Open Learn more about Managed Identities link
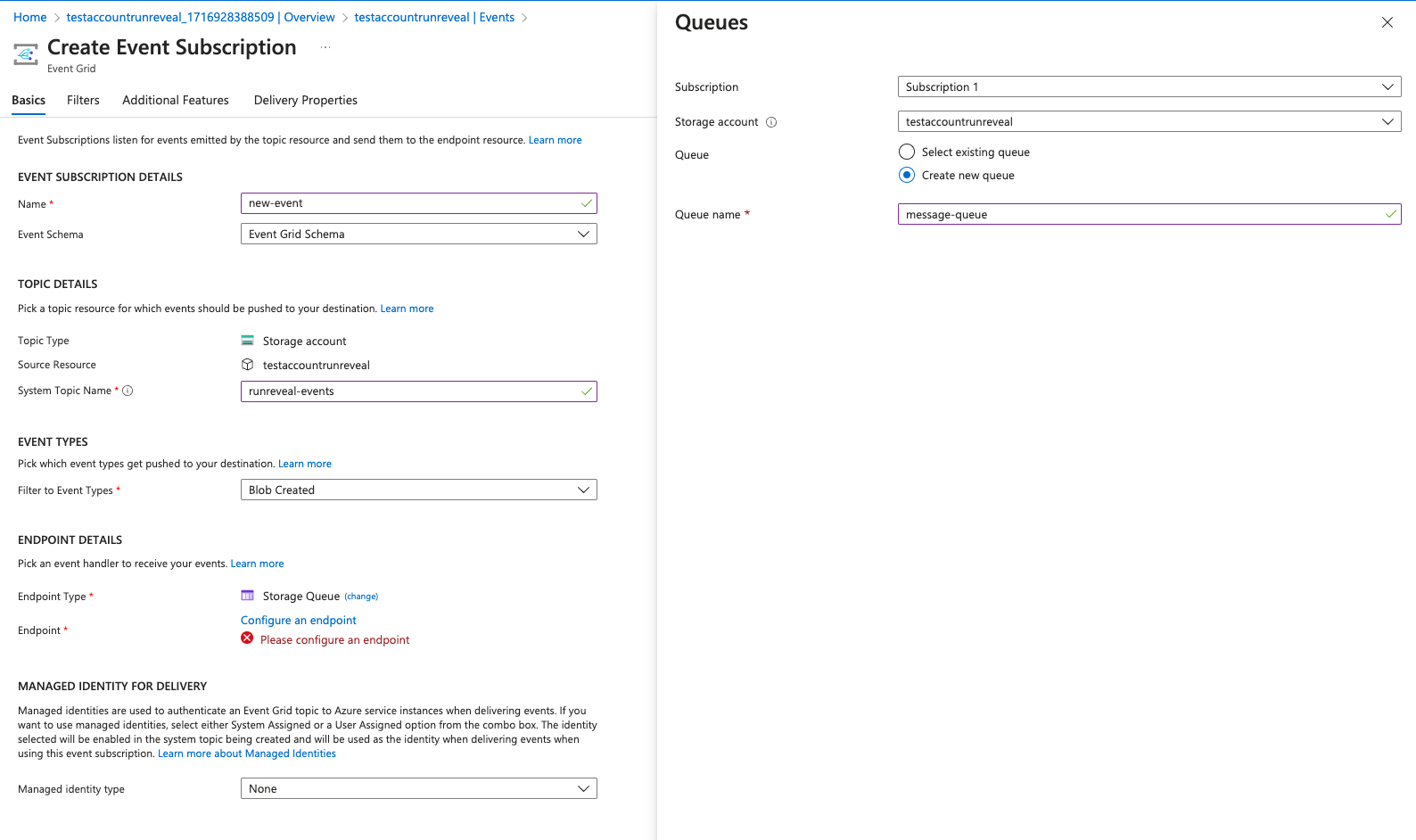1416x840 pixels. click(x=247, y=754)
